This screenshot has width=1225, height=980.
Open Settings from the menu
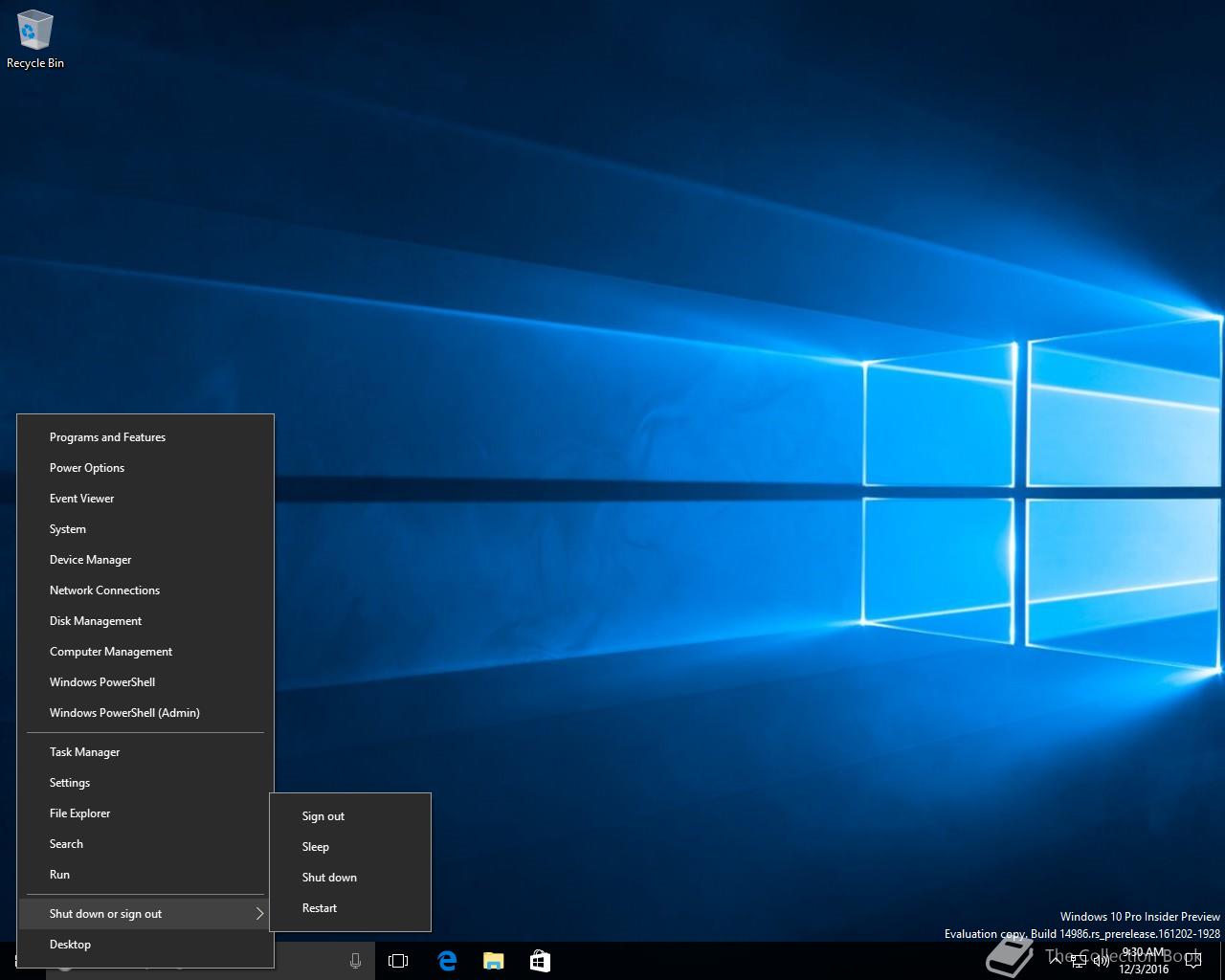tap(145, 783)
